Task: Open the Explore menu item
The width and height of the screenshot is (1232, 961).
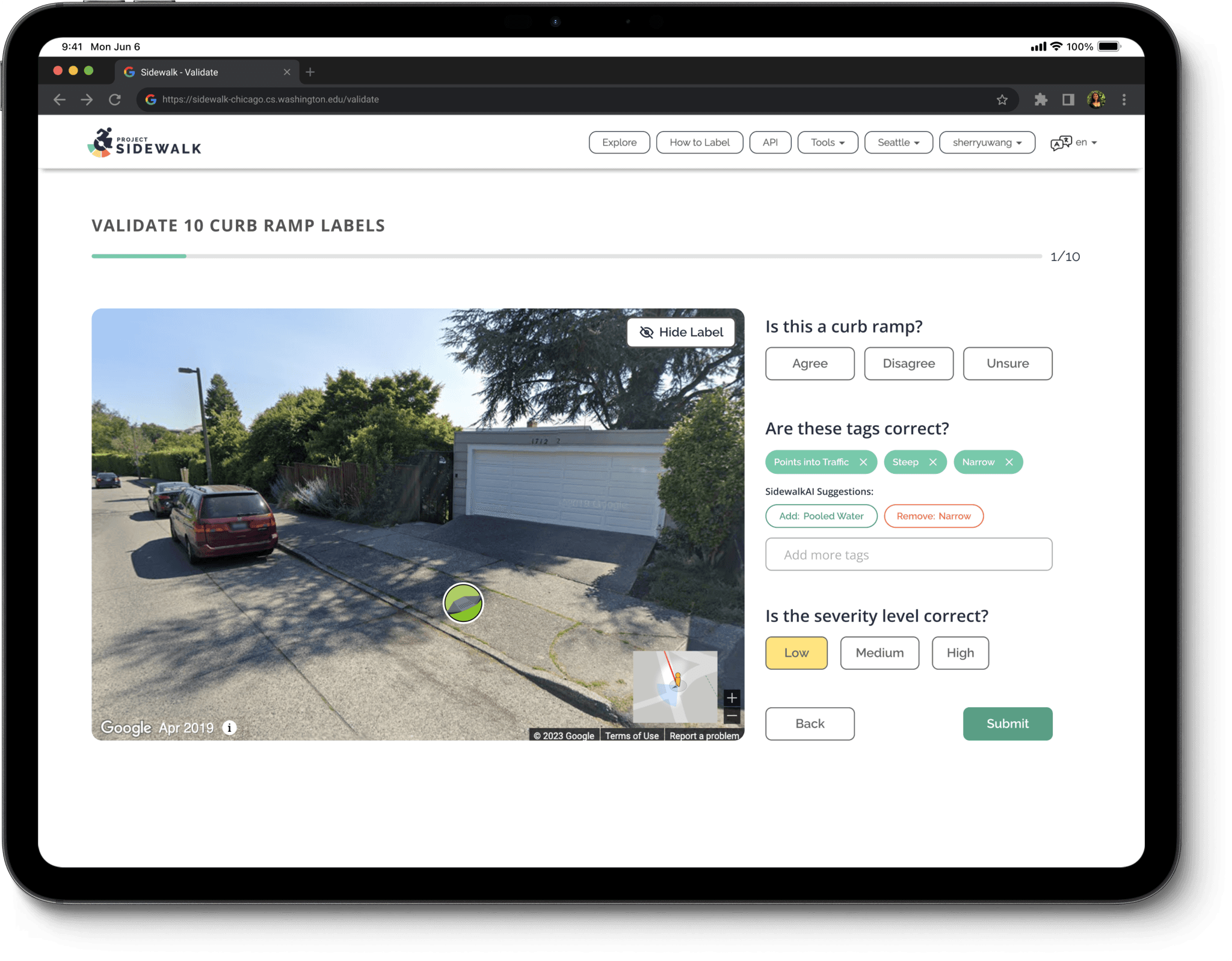Action: [x=619, y=143]
